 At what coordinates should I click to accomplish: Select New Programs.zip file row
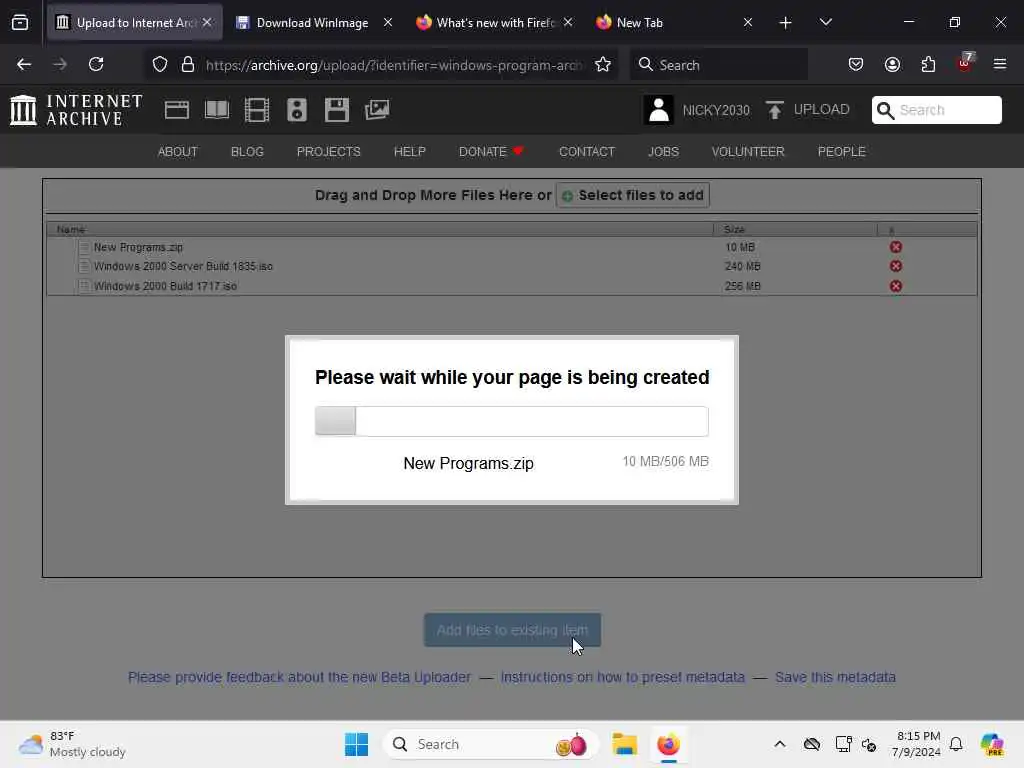[x=511, y=247]
